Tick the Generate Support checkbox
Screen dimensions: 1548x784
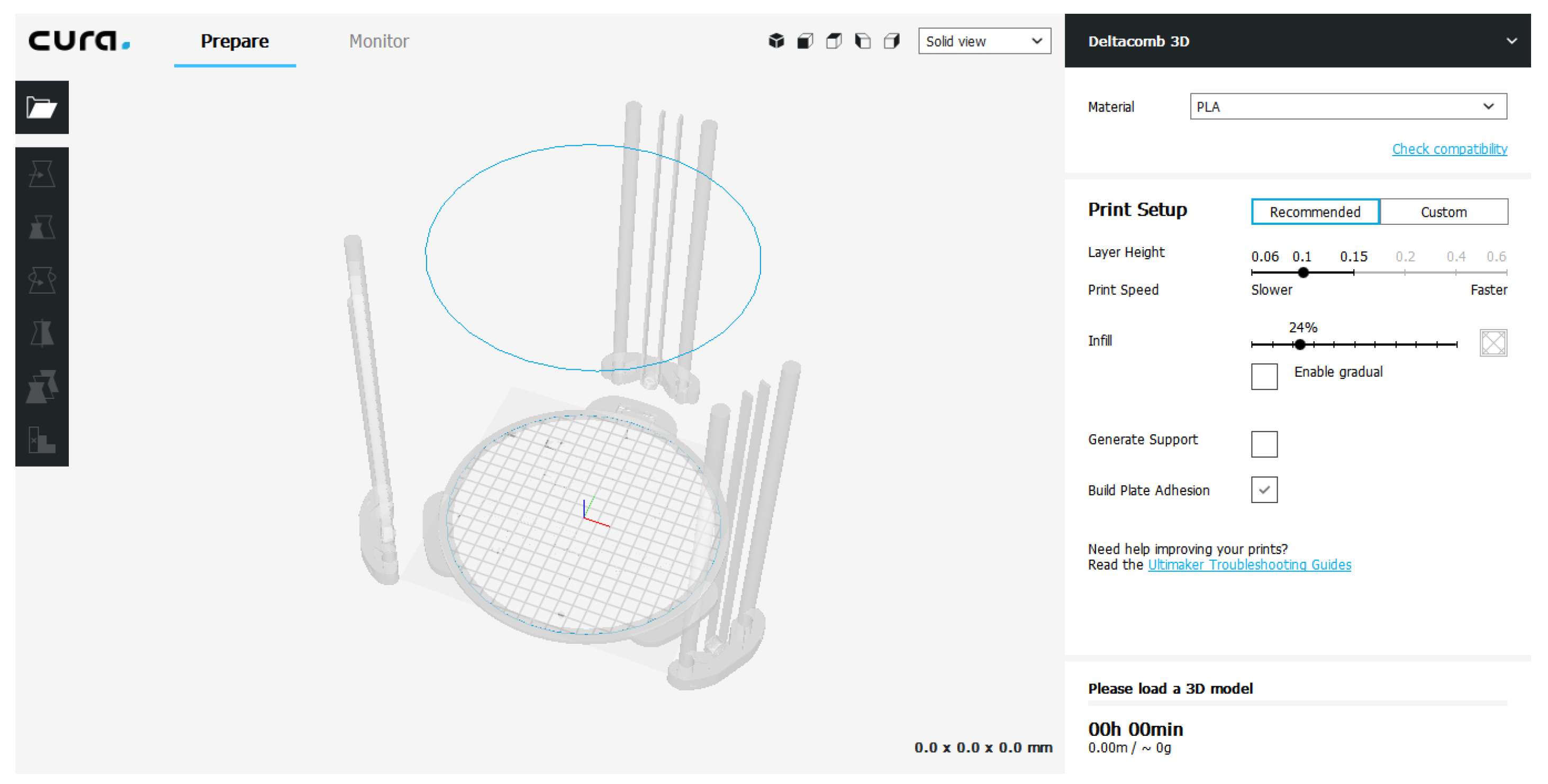click(x=1264, y=444)
